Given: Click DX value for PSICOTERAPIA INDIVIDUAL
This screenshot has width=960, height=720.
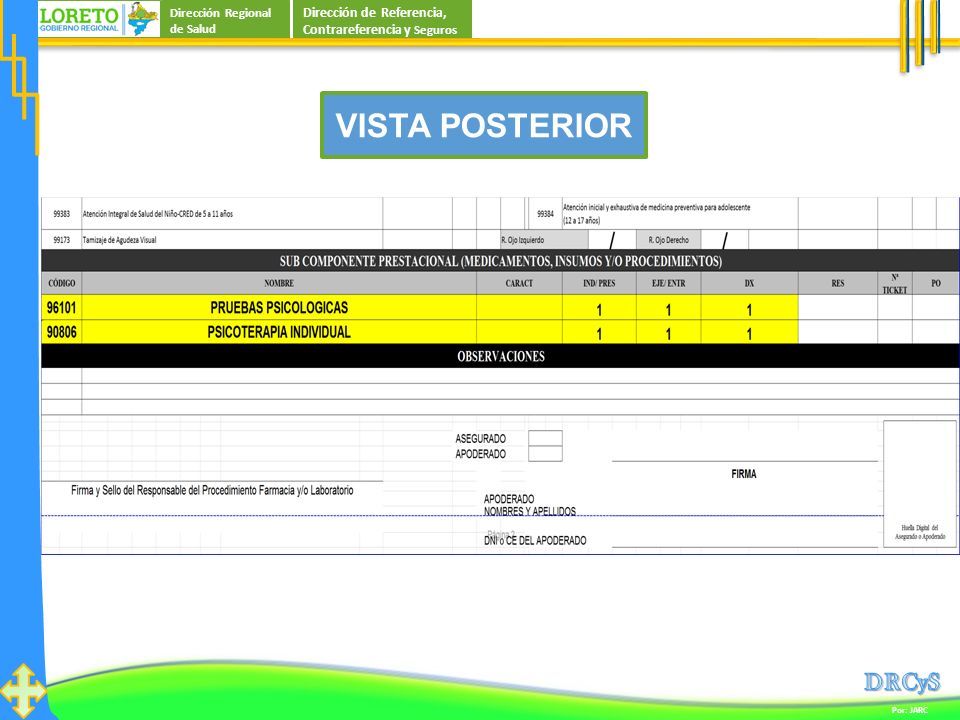Looking at the screenshot, I should (749, 334).
